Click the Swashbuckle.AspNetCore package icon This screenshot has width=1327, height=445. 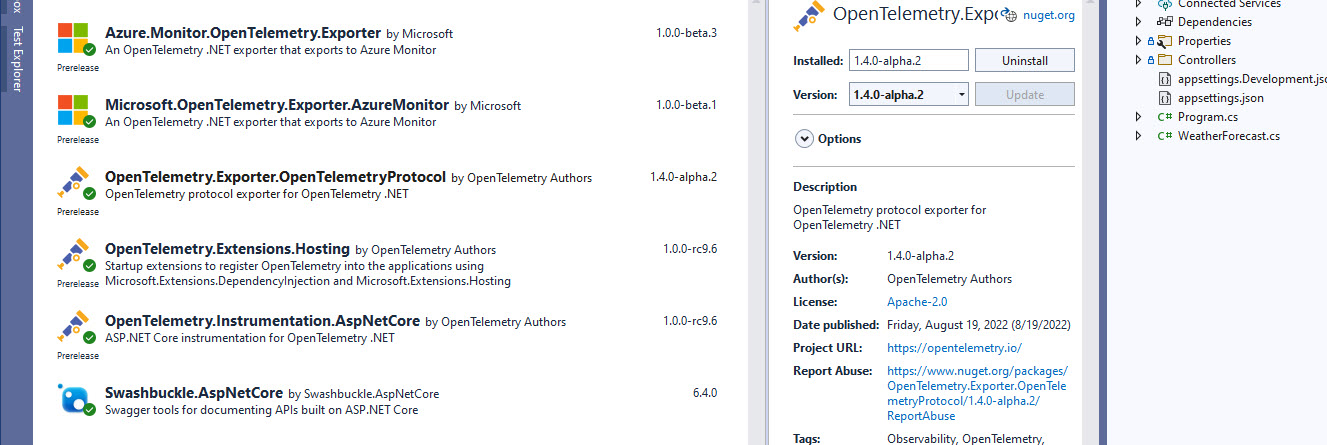[x=74, y=399]
